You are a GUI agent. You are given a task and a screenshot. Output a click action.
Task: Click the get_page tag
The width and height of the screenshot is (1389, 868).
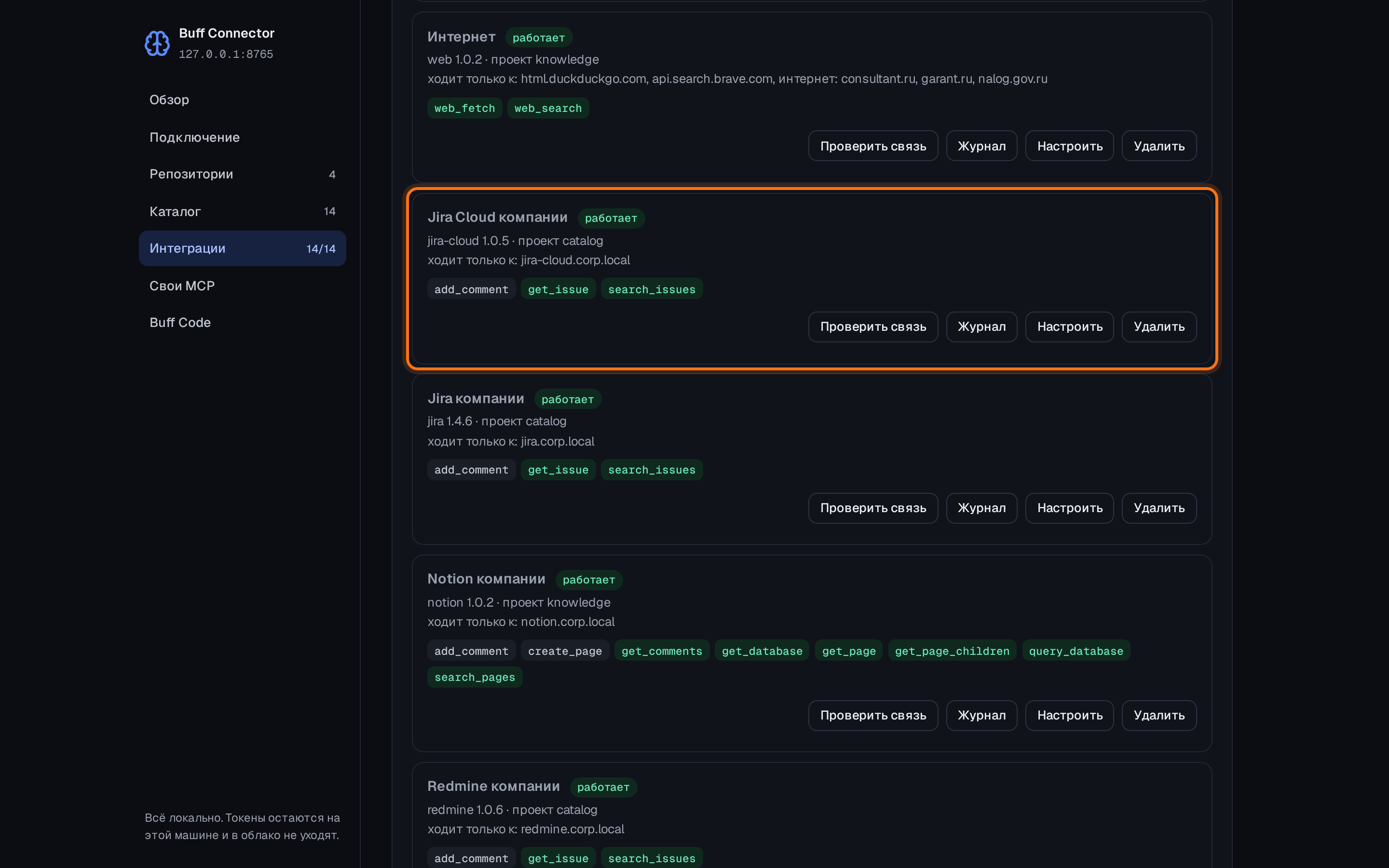coord(849,651)
